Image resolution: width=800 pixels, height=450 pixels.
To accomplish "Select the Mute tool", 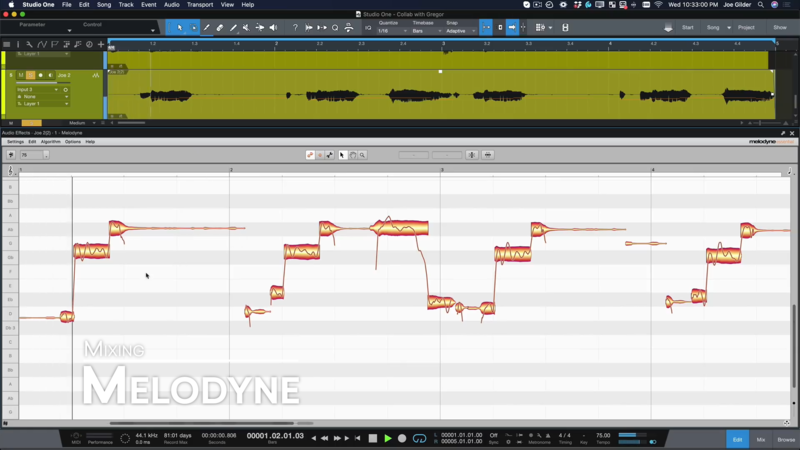I will click(x=246, y=28).
